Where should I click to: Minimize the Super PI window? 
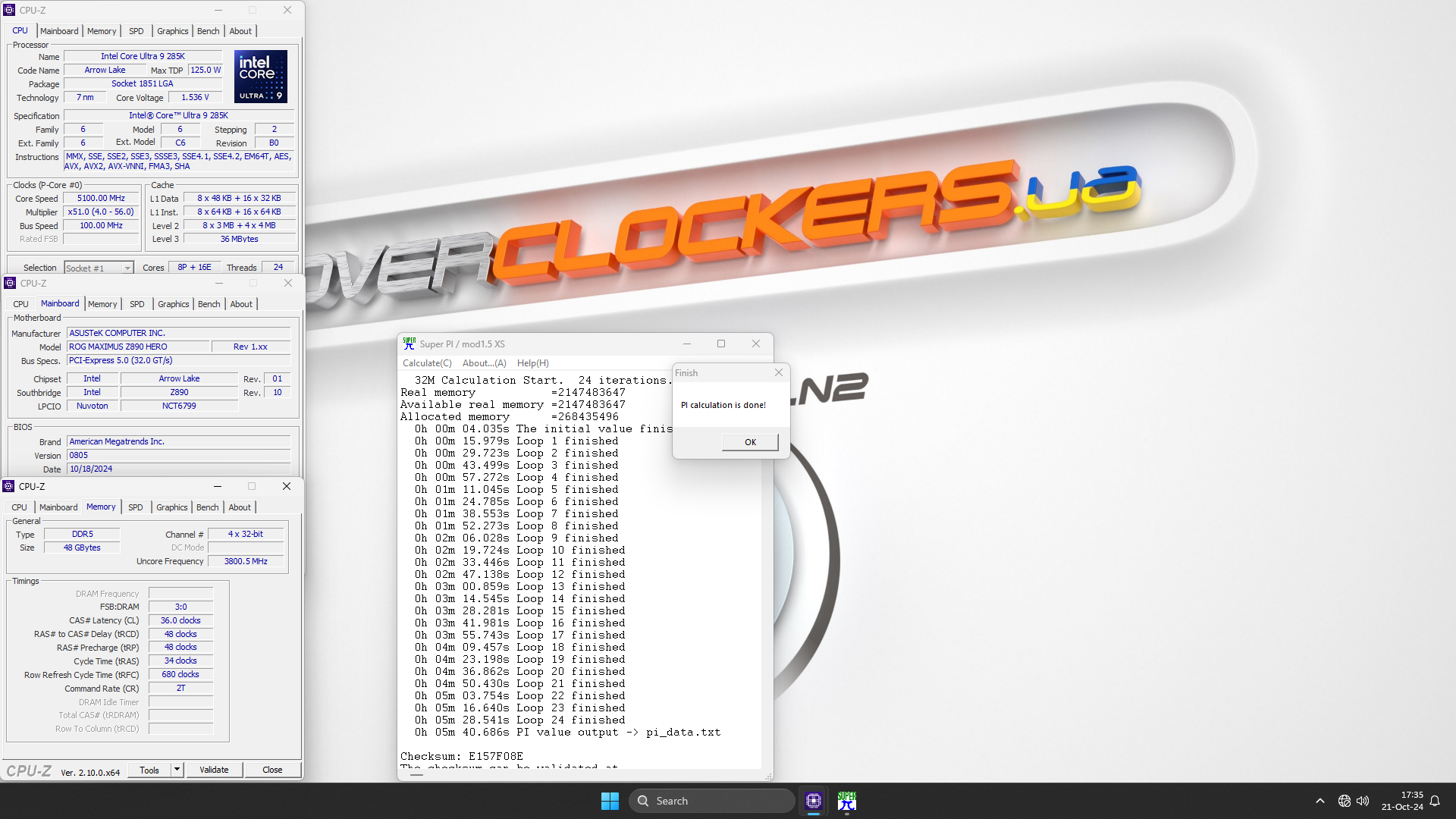[x=686, y=344]
